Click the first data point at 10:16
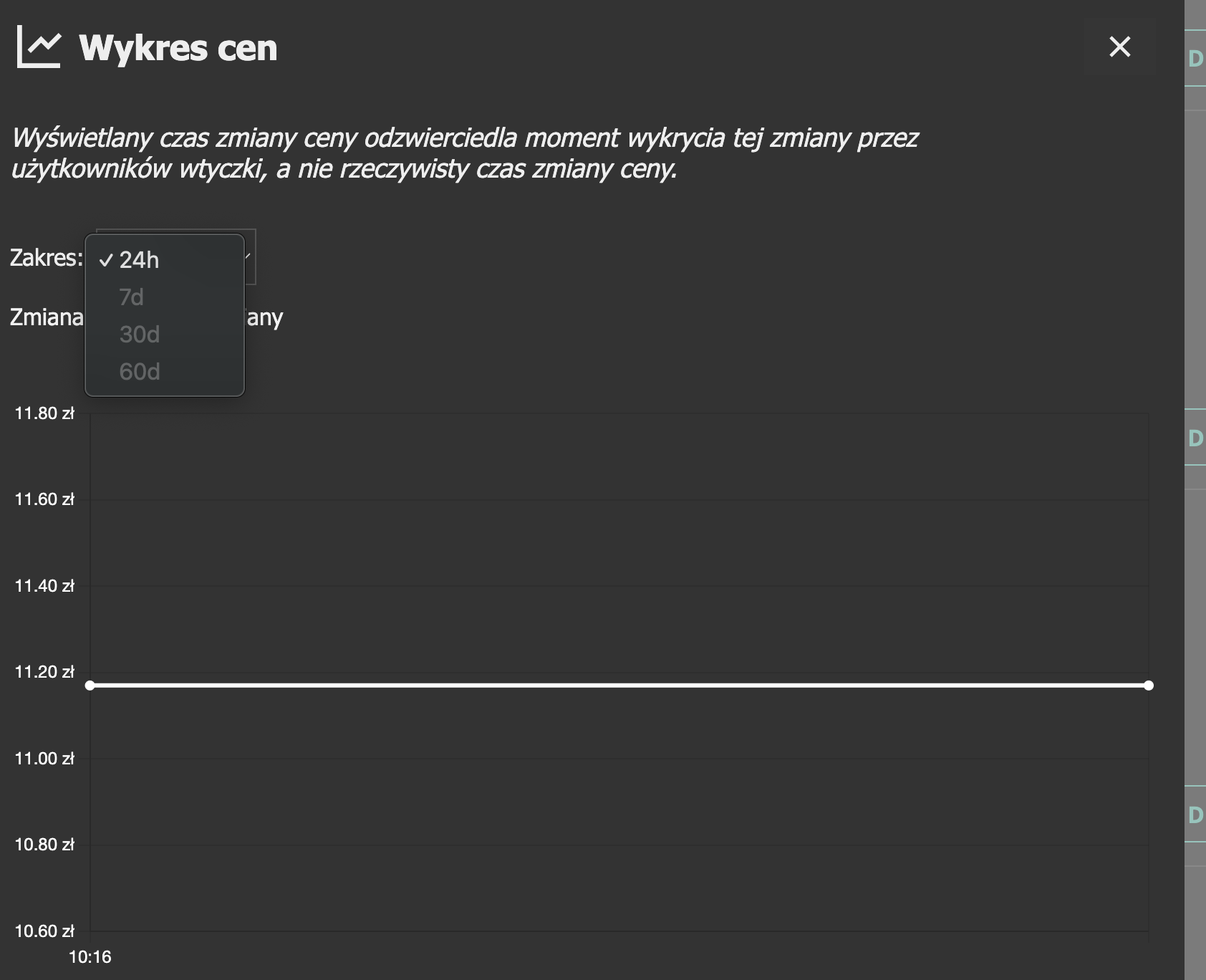Viewport: 1206px width, 980px height. [x=90, y=686]
